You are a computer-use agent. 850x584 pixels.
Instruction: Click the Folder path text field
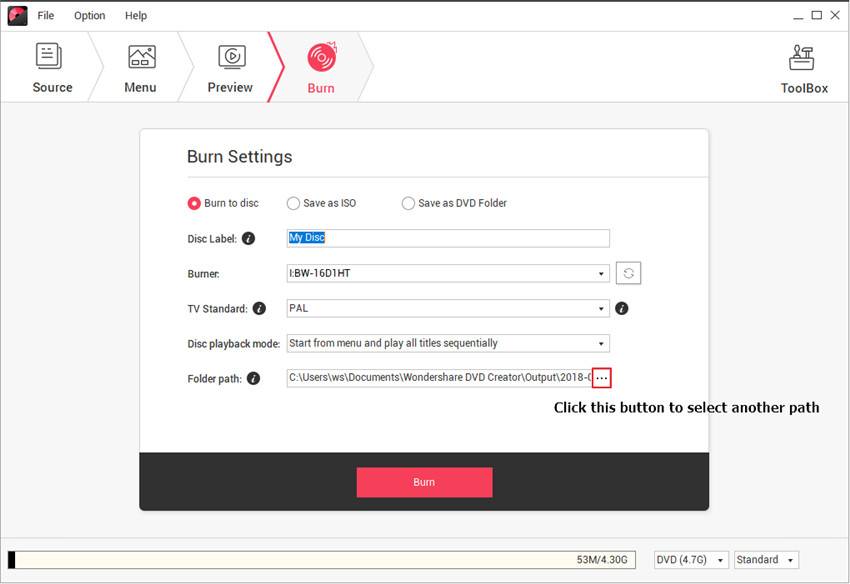(x=439, y=378)
